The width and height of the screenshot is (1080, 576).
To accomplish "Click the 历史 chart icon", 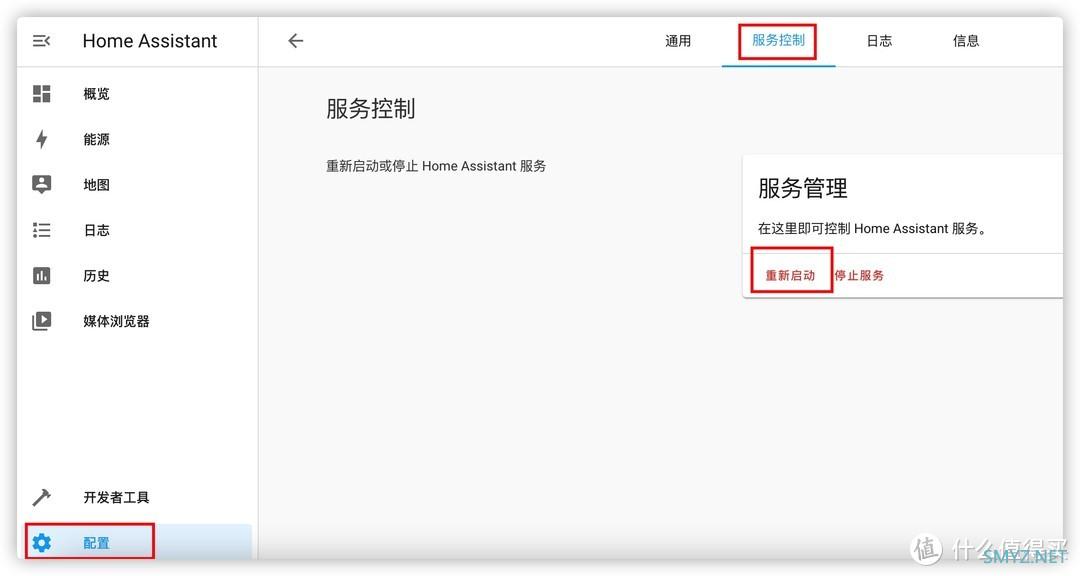I will 41,276.
